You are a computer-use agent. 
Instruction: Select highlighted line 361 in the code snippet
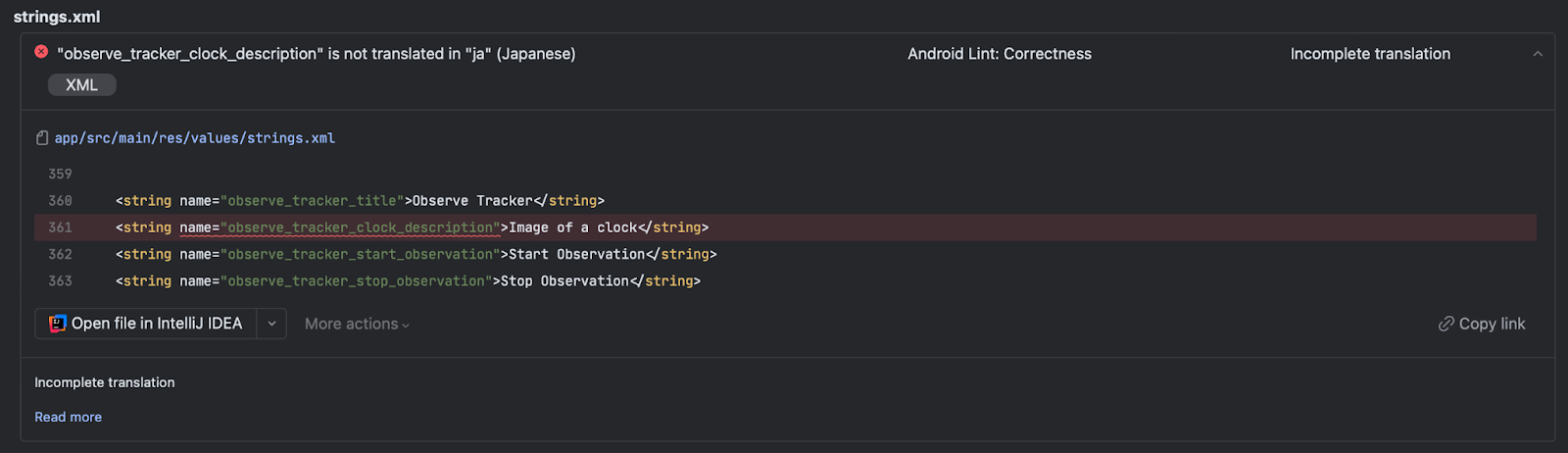coord(785,227)
